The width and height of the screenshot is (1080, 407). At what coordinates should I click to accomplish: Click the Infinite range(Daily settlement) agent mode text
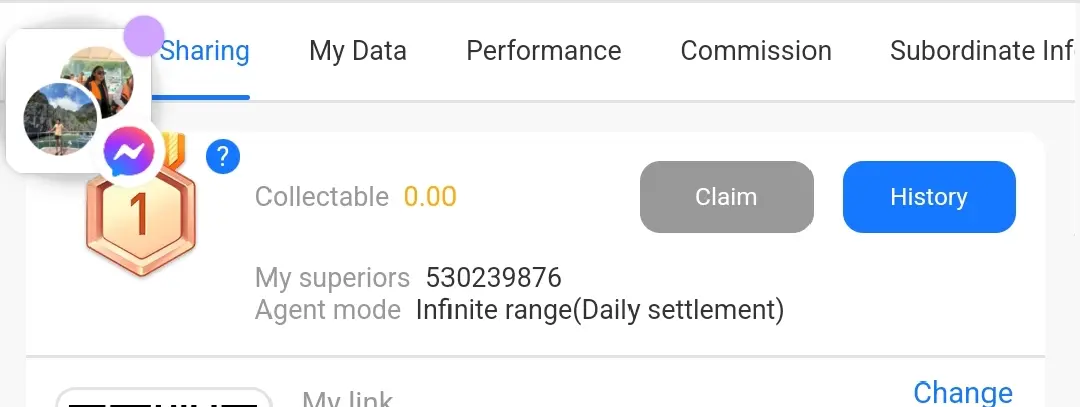click(600, 310)
